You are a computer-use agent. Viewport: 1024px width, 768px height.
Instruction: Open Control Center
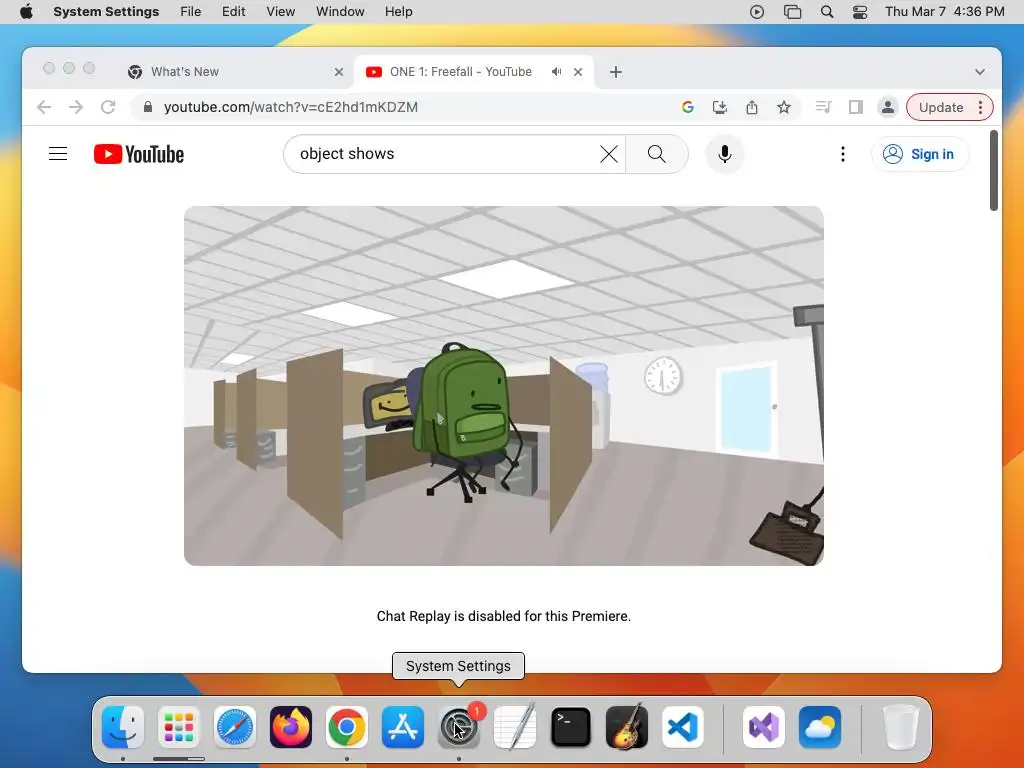[x=860, y=12]
